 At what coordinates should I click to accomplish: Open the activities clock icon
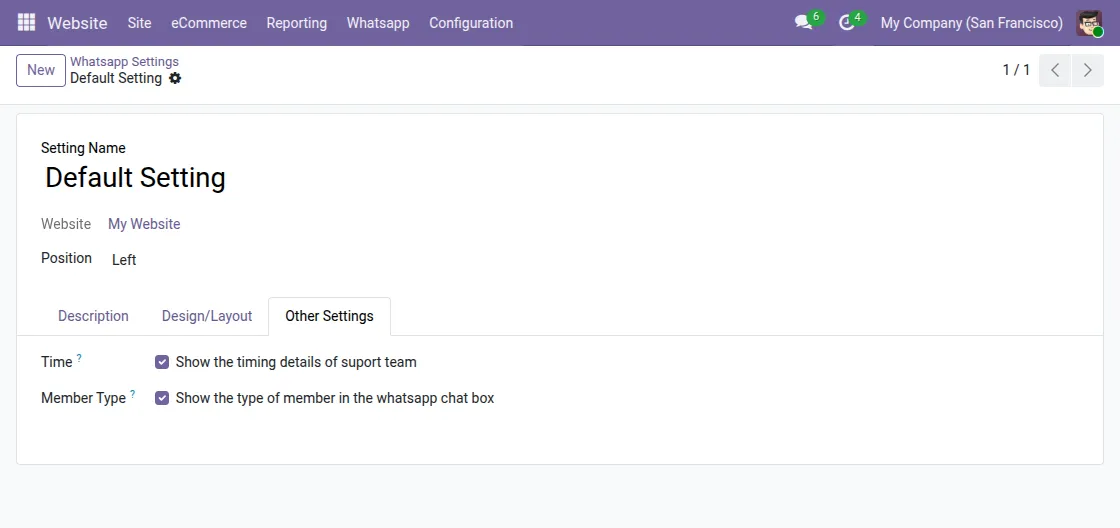[847, 22]
